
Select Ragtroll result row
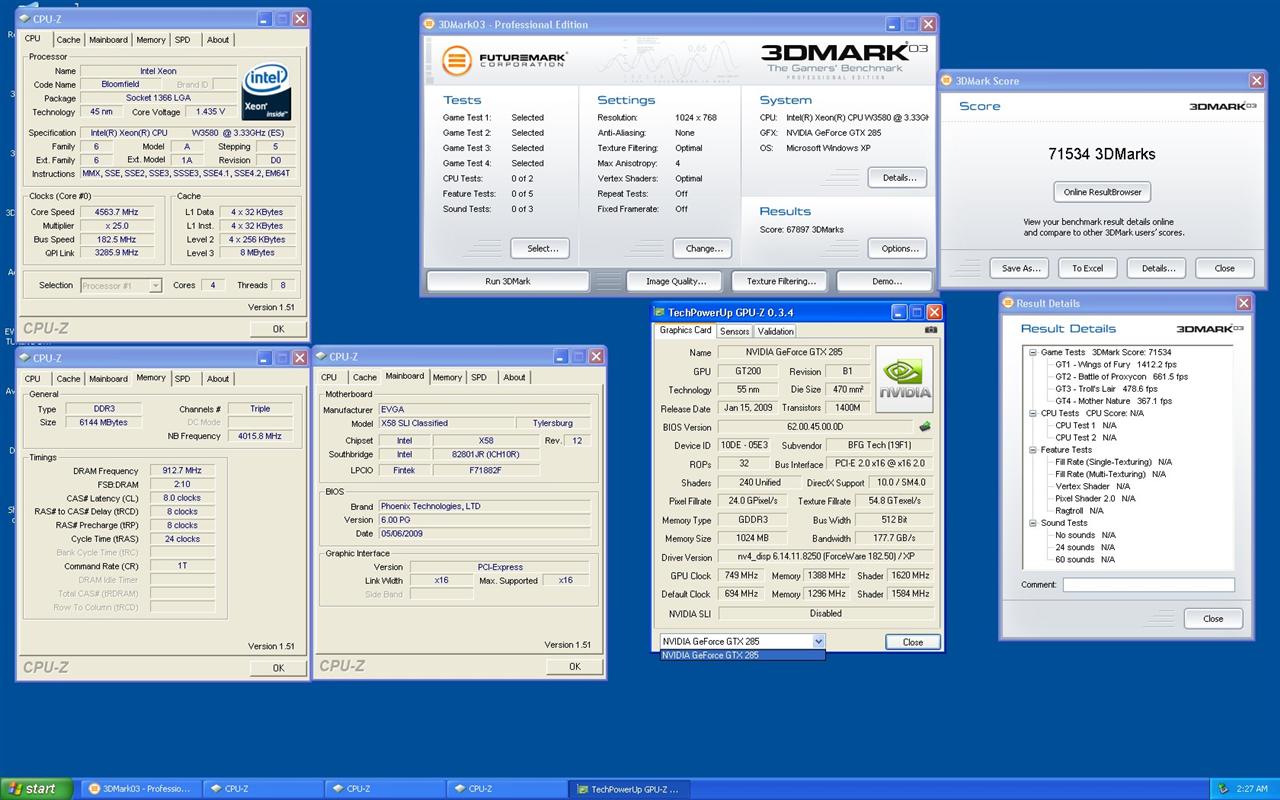[1080, 510]
